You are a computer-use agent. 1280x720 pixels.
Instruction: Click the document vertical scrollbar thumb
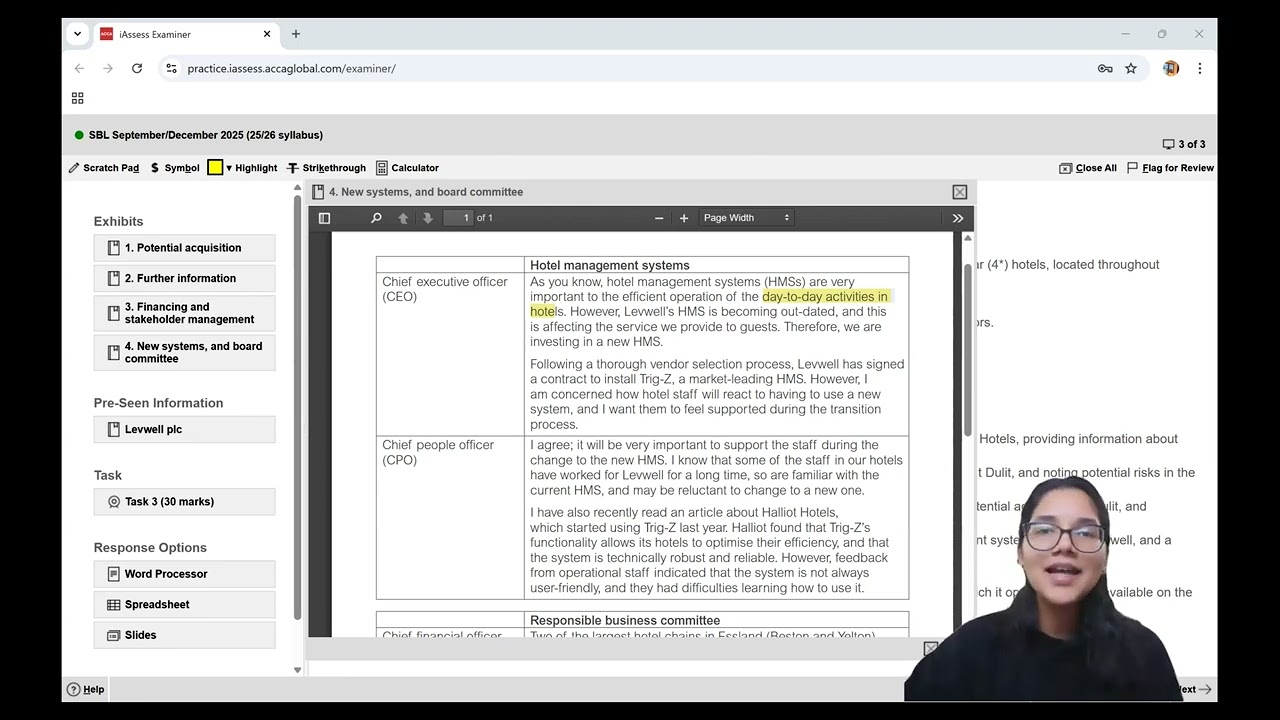(x=967, y=349)
